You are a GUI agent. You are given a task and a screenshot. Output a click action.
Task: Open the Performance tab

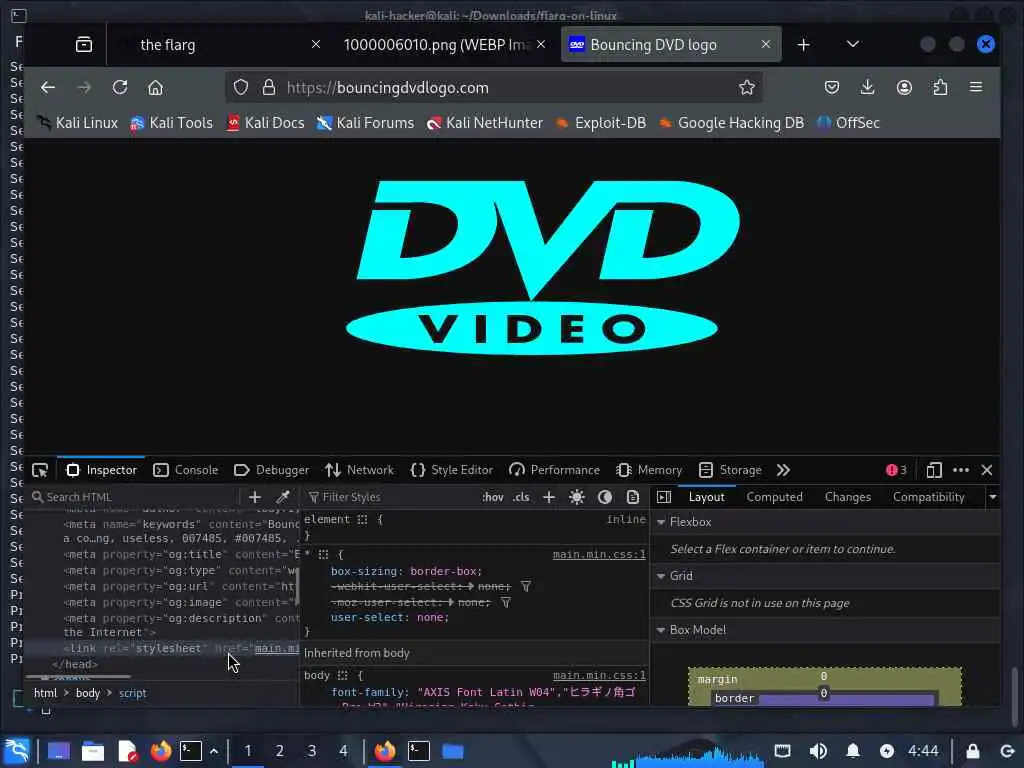pyautogui.click(x=554, y=470)
